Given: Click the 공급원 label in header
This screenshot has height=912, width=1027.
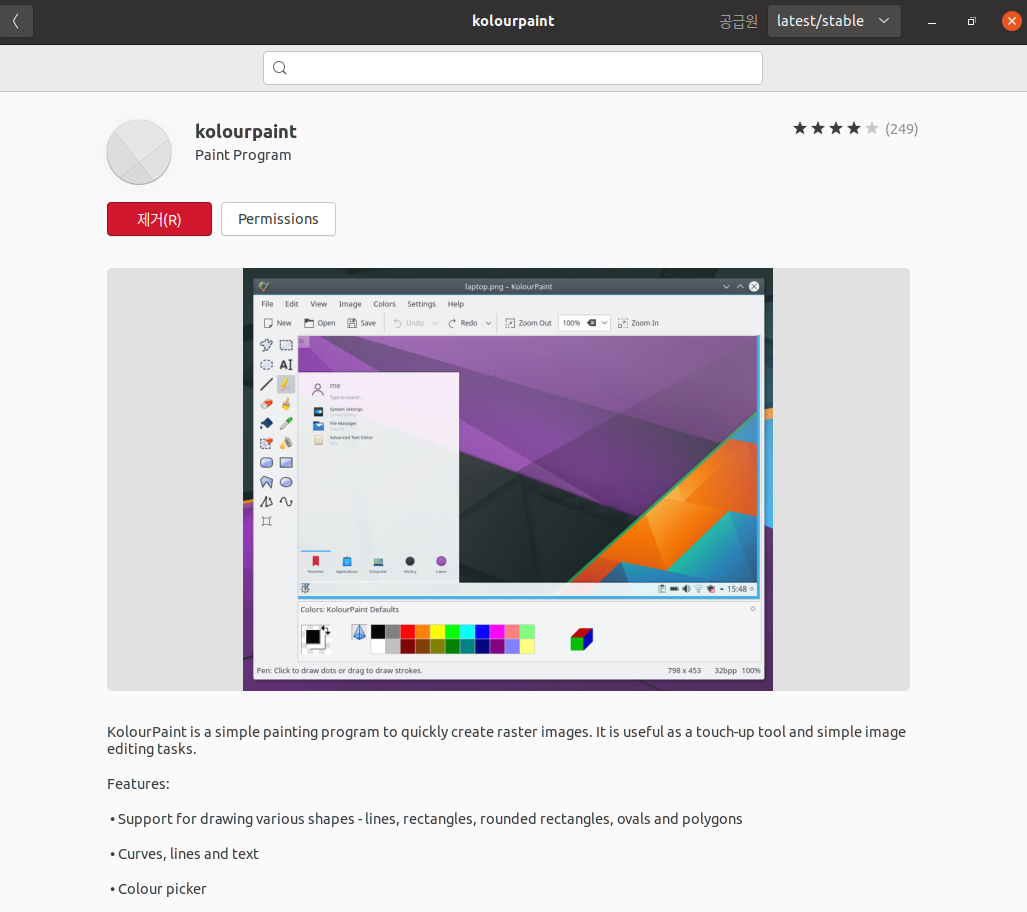Looking at the screenshot, I should click(x=738, y=21).
